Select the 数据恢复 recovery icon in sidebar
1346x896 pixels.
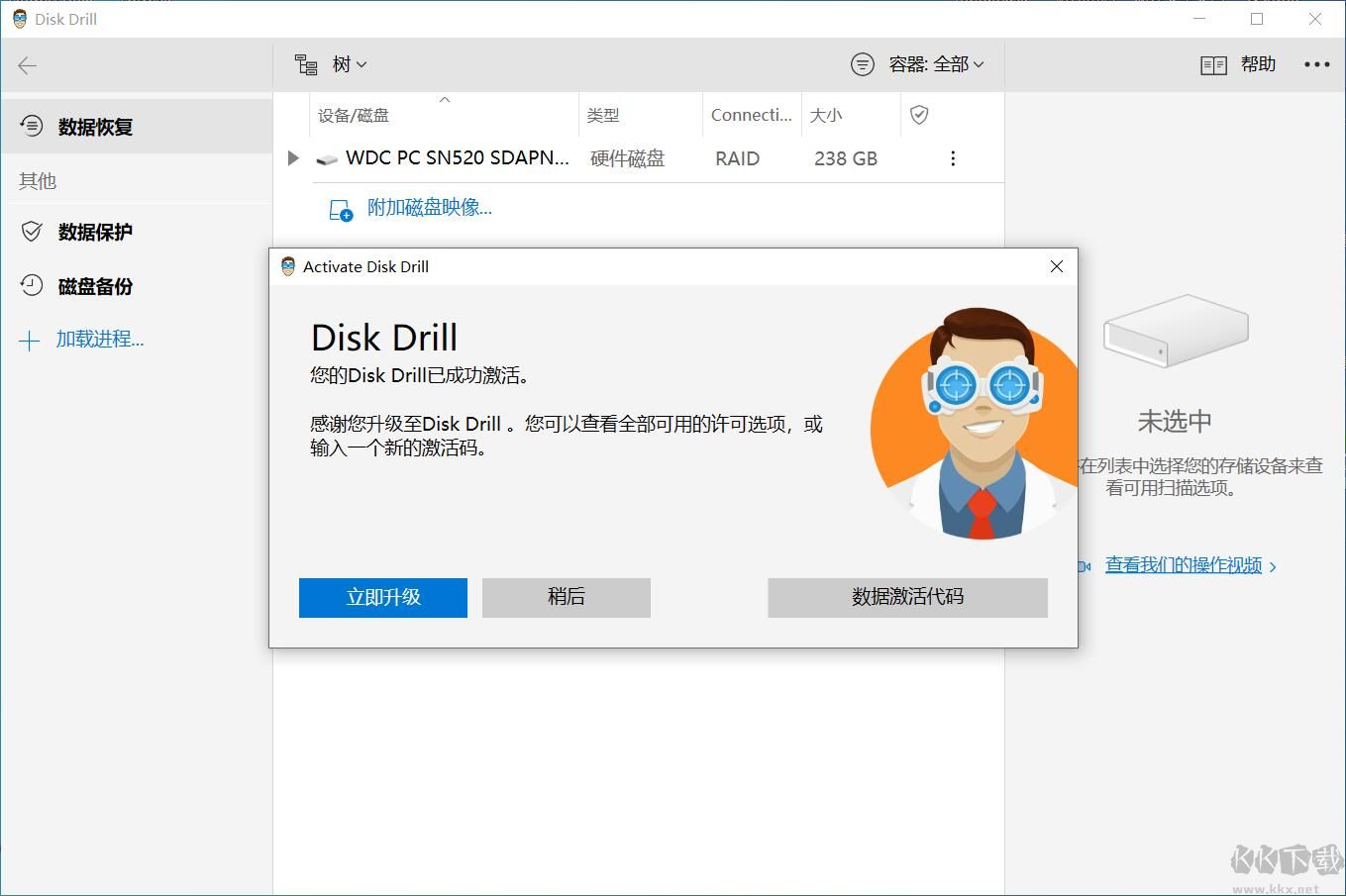[x=31, y=126]
